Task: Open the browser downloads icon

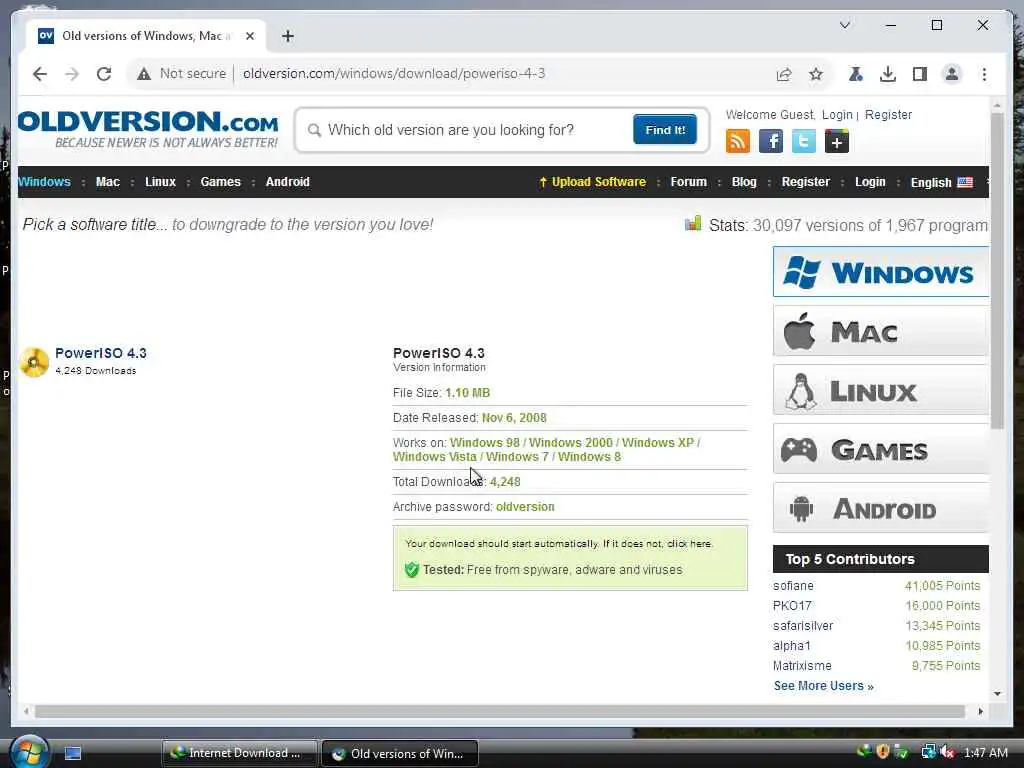Action: pos(888,74)
